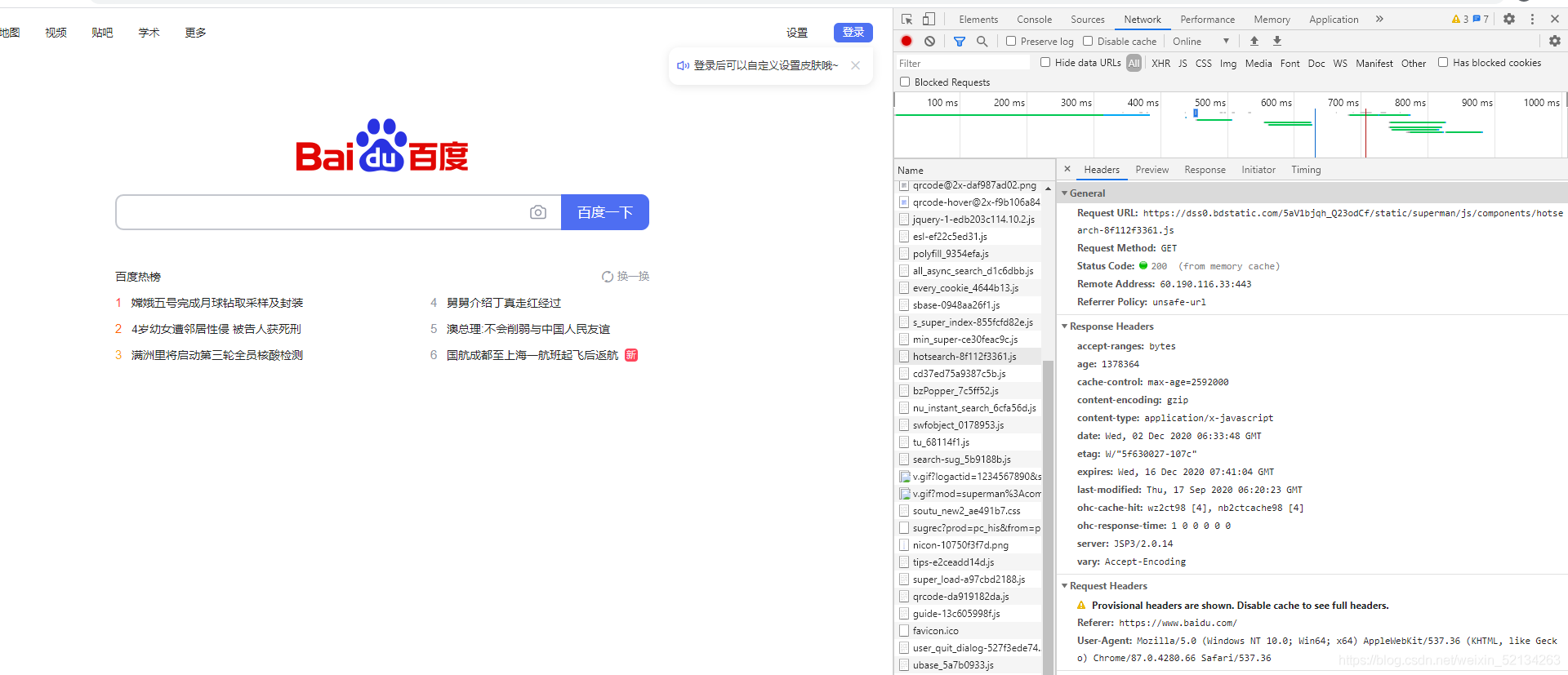Screen dimensions: 1568x675
Task: Switch to Console tab
Action: pos(1034,19)
